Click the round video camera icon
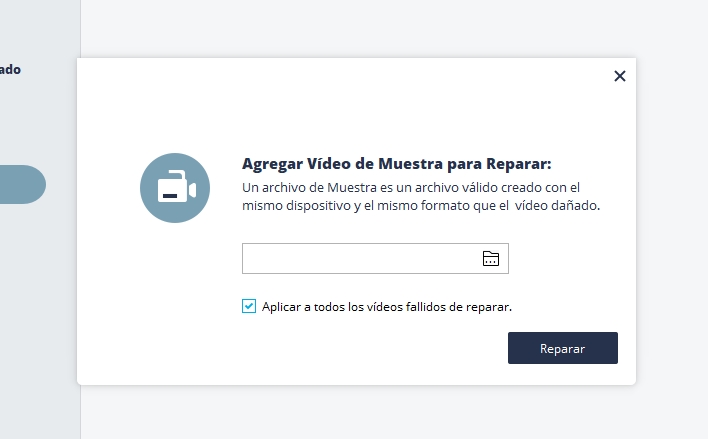This screenshot has width=708, height=439. (x=175, y=188)
